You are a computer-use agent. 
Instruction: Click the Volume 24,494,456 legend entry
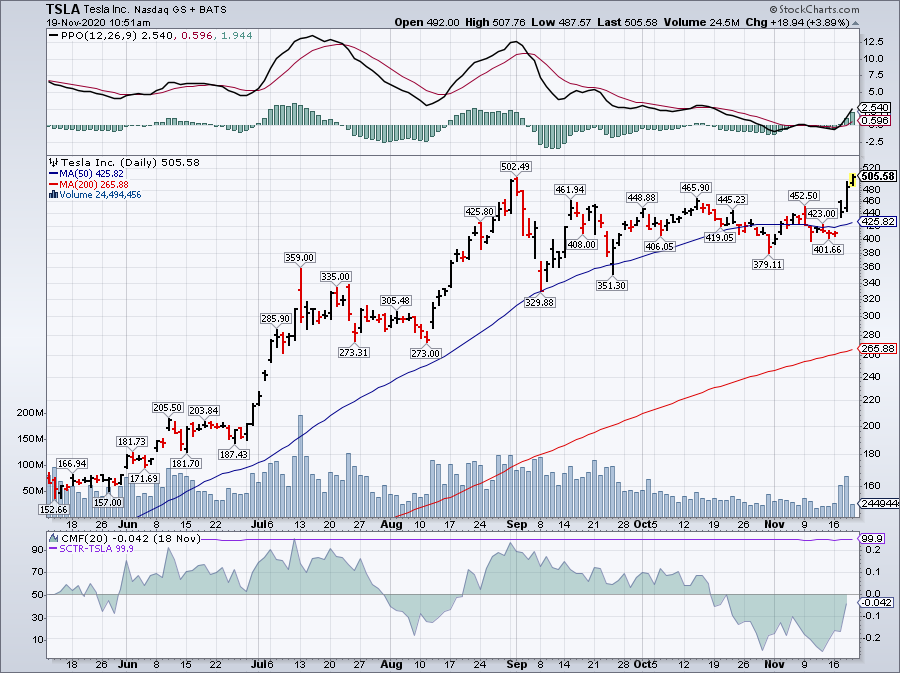click(x=100, y=194)
